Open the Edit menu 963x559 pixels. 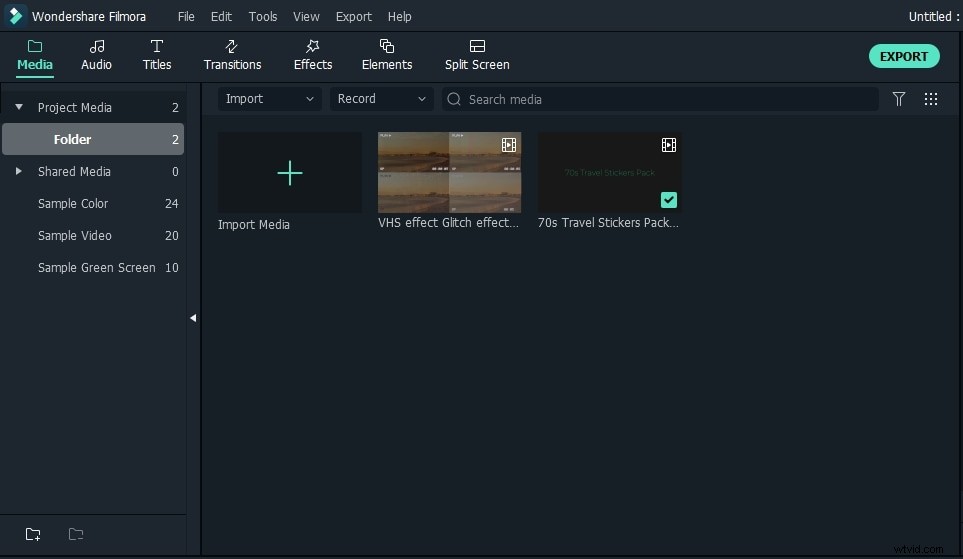tap(221, 17)
